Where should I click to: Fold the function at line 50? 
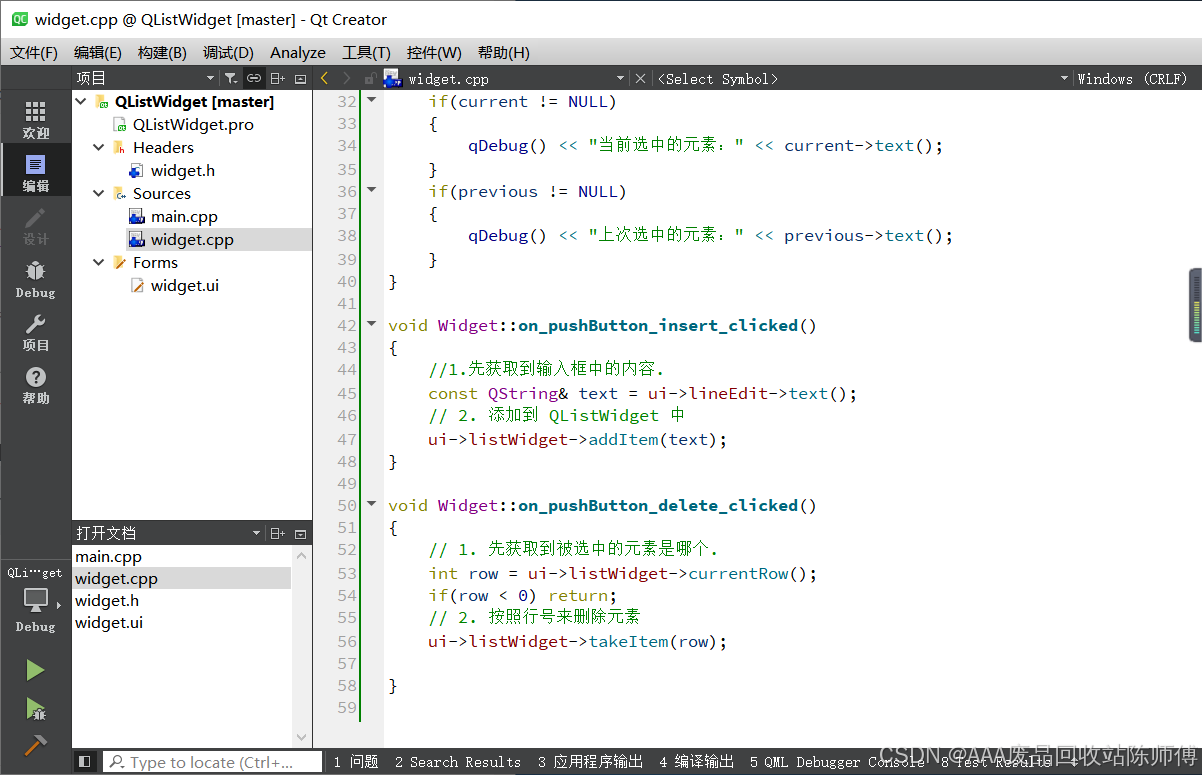pos(372,504)
